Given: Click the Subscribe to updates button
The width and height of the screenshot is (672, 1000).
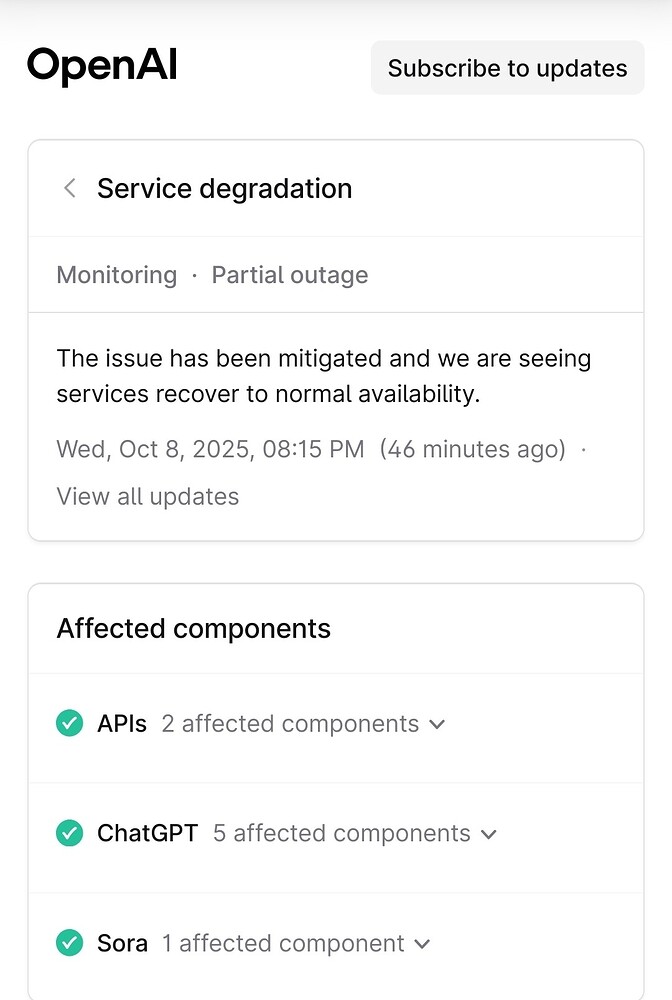Looking at the screenshot, I should pos(507,67).
